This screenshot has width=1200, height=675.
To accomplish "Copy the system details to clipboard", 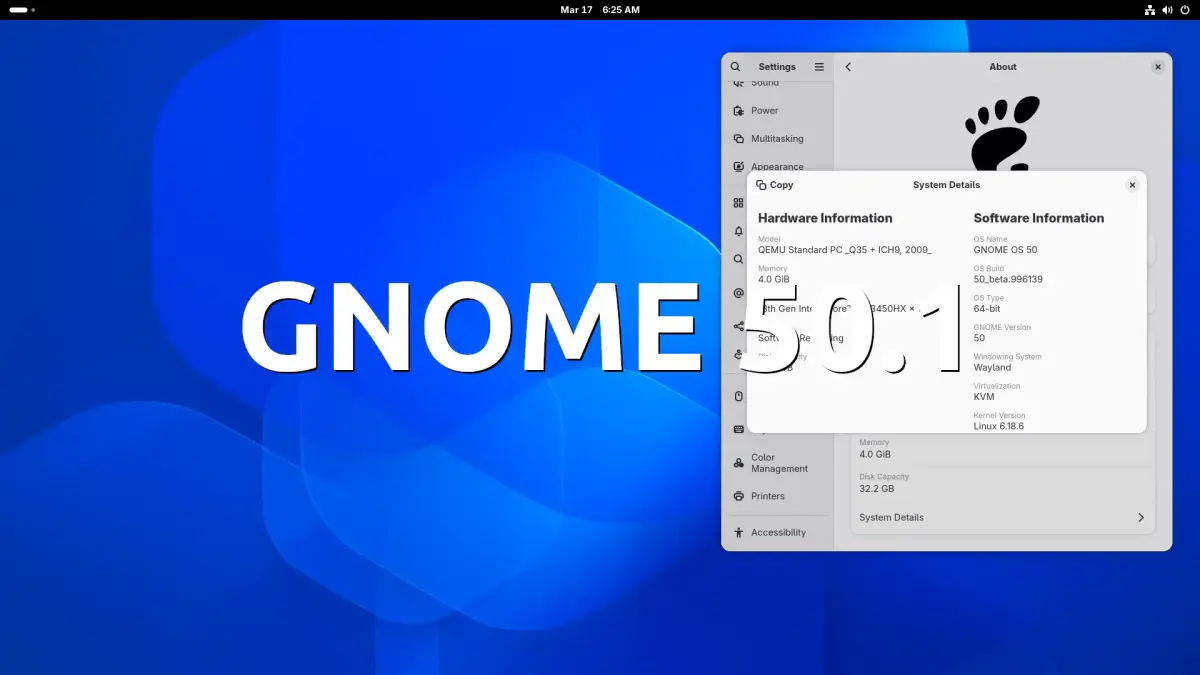I will pos(775,185).
